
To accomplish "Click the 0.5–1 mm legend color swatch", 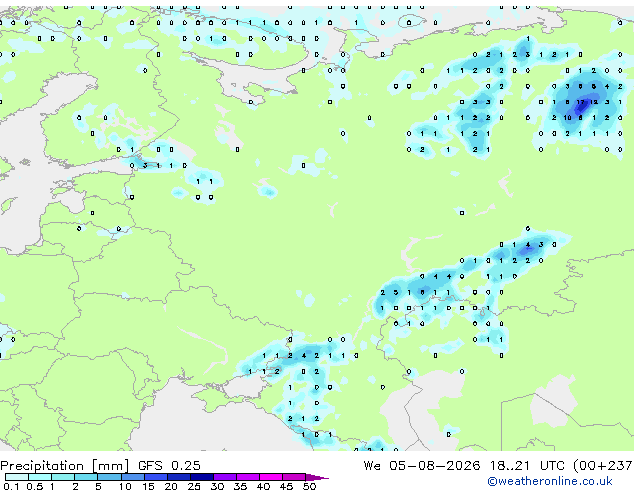I will (40, 477).
